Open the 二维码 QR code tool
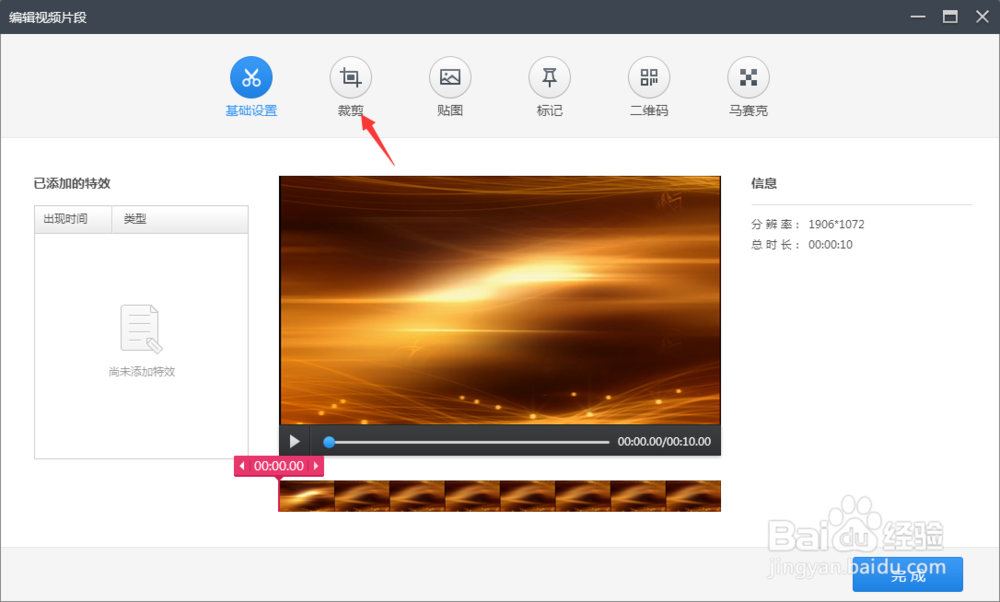The image size is (1000, 602). tap(649, 78)
